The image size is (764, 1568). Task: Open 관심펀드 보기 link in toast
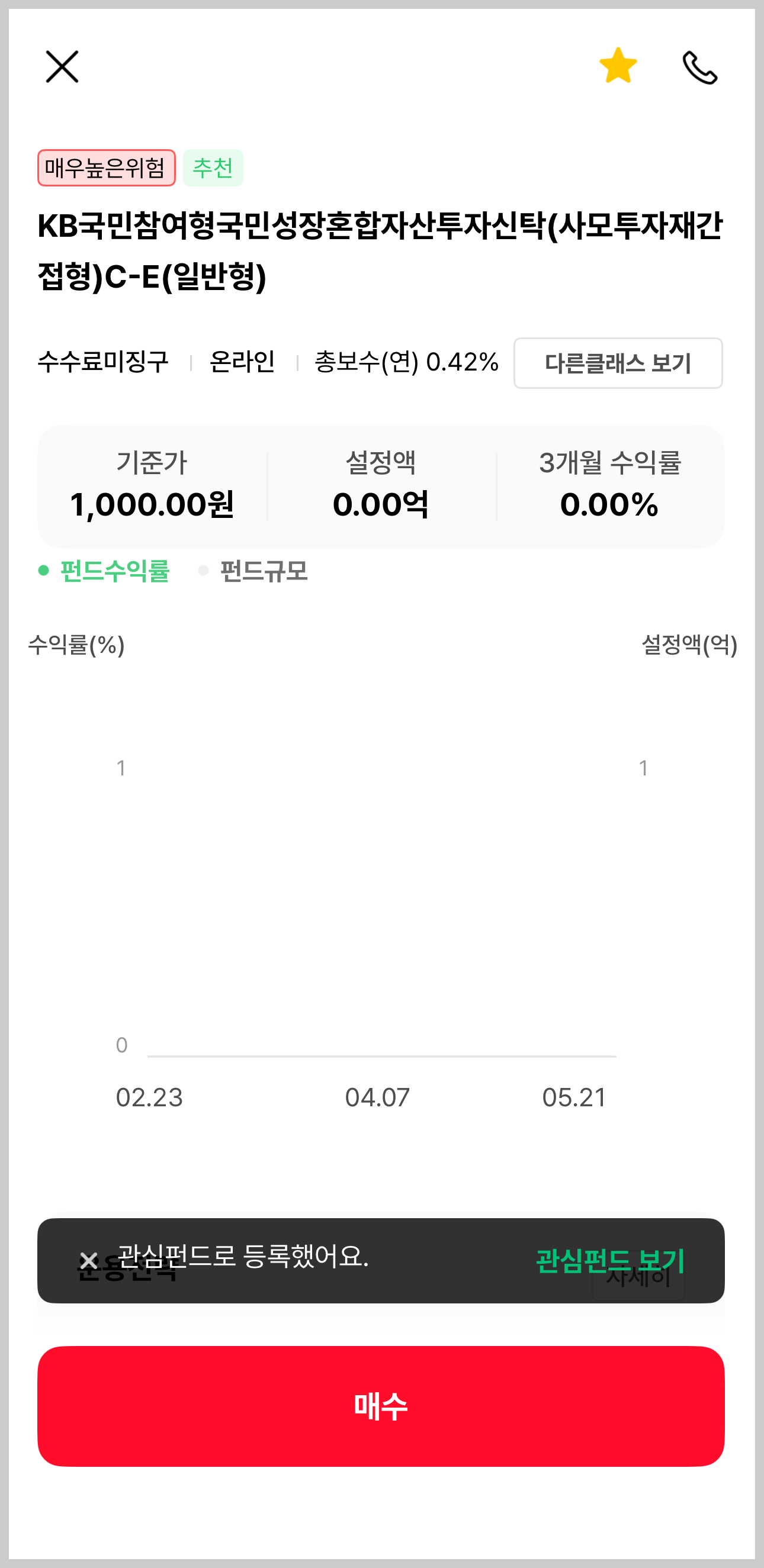(610, 1260)
